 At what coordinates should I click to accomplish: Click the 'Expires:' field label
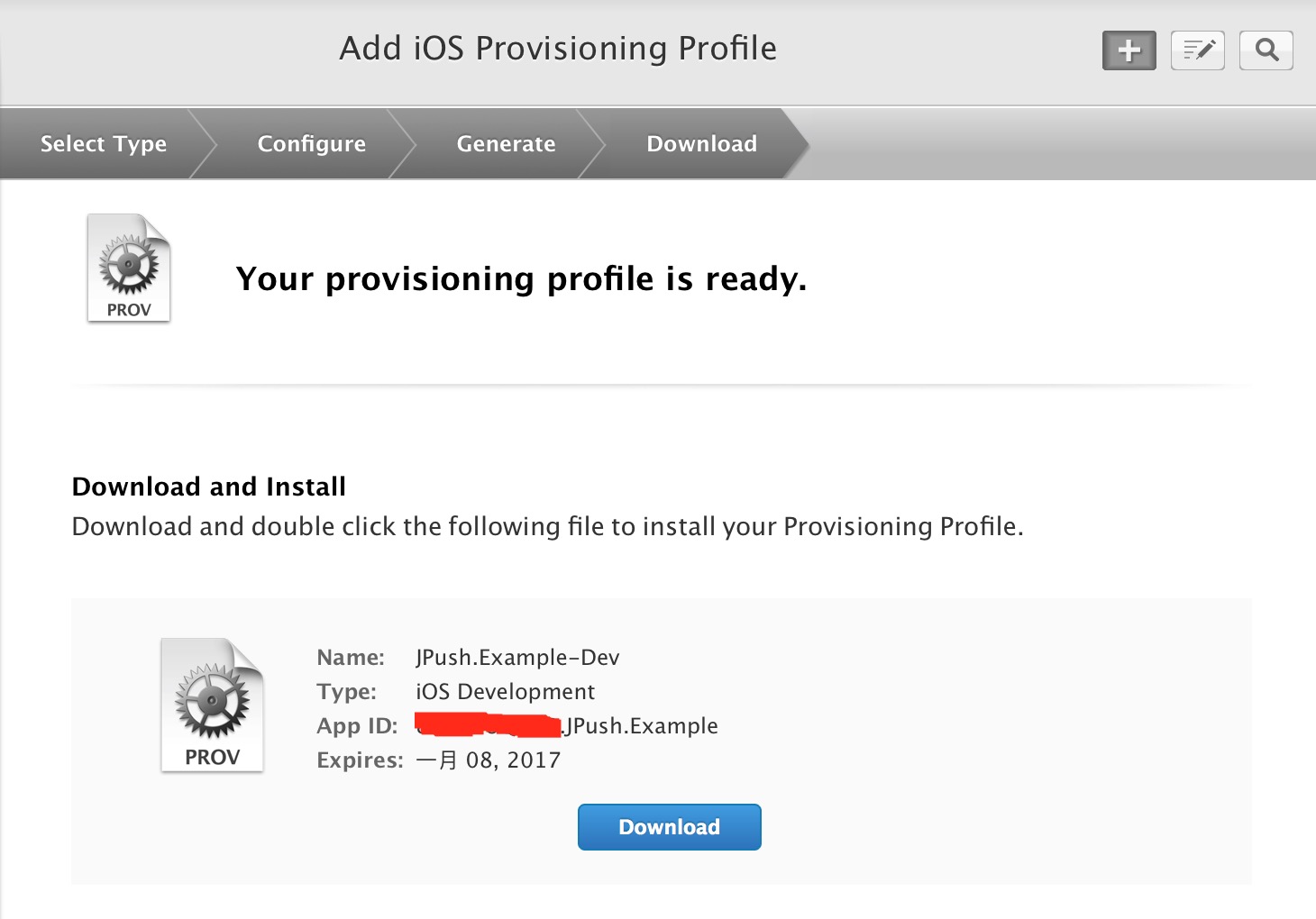point(360,760)
